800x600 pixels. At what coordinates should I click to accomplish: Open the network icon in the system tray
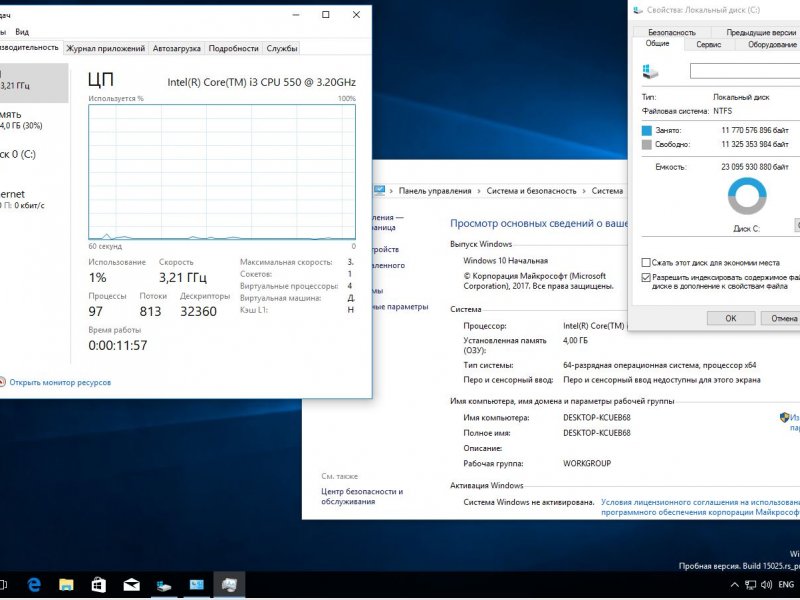pyautogui.click(x=751, y=585)
